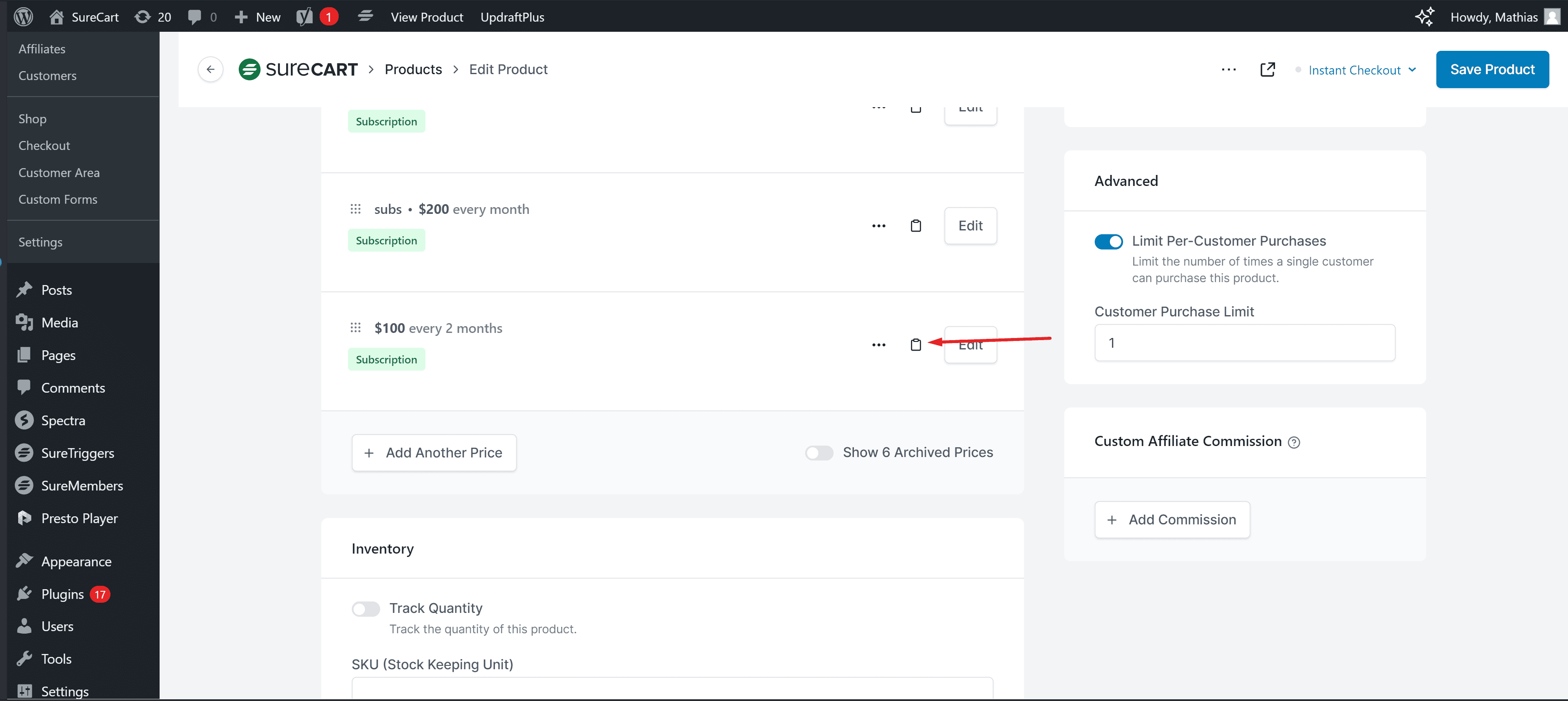The image size is (1568, 701).
Task: Copy the $200 monthly price clipboard icon
Action: click(916, 226)
